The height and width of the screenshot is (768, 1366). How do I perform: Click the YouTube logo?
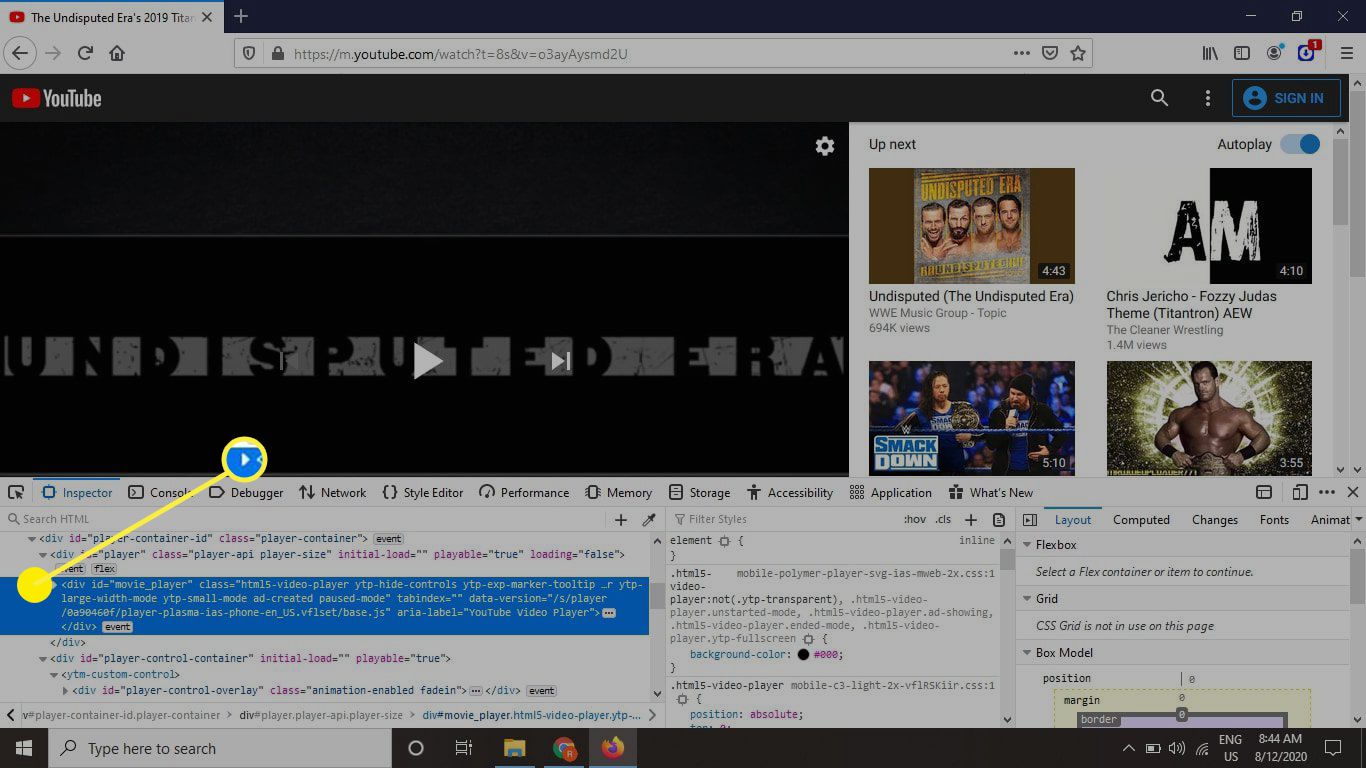56,98
